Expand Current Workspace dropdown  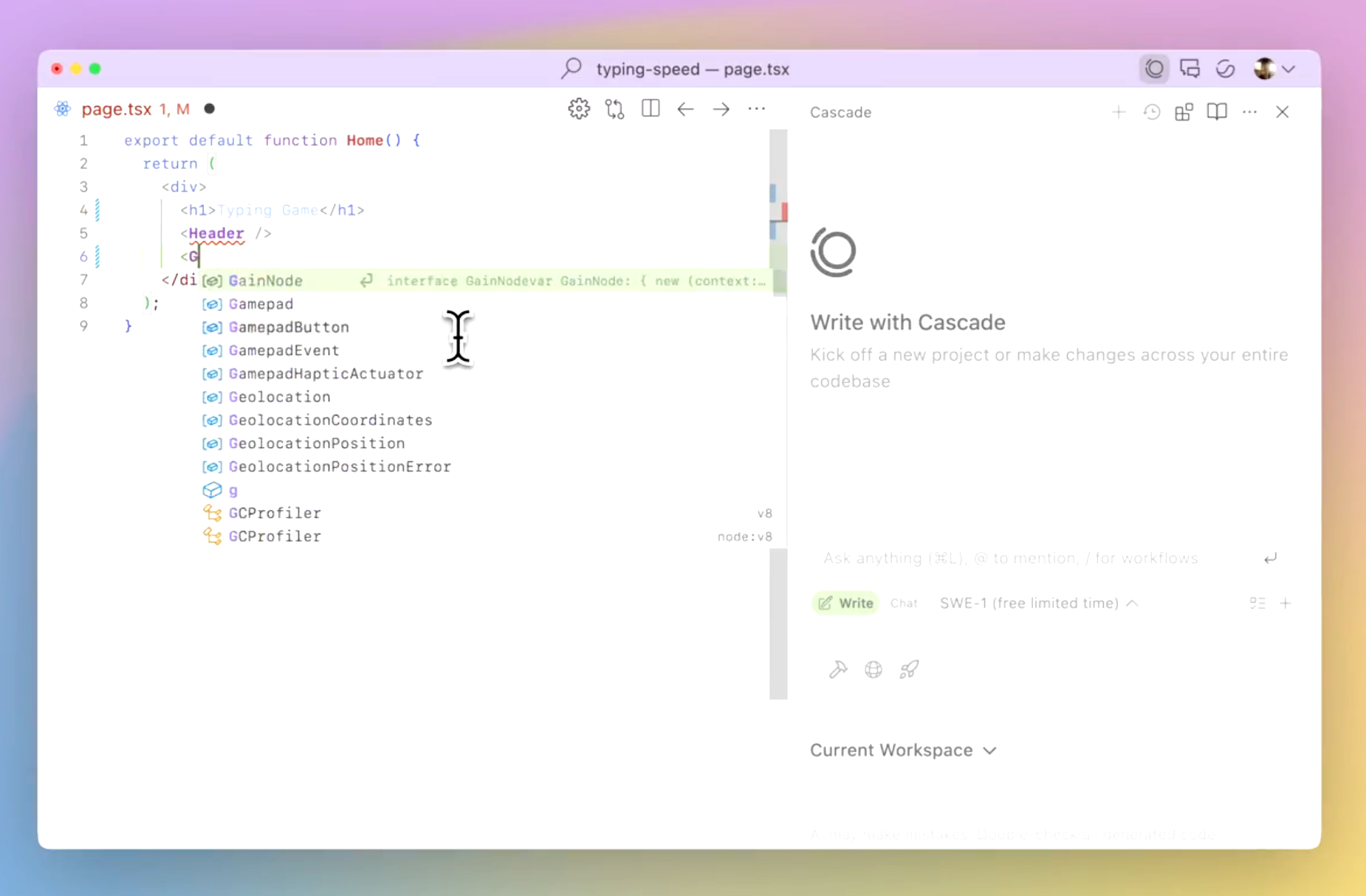[x=903, y=750]
